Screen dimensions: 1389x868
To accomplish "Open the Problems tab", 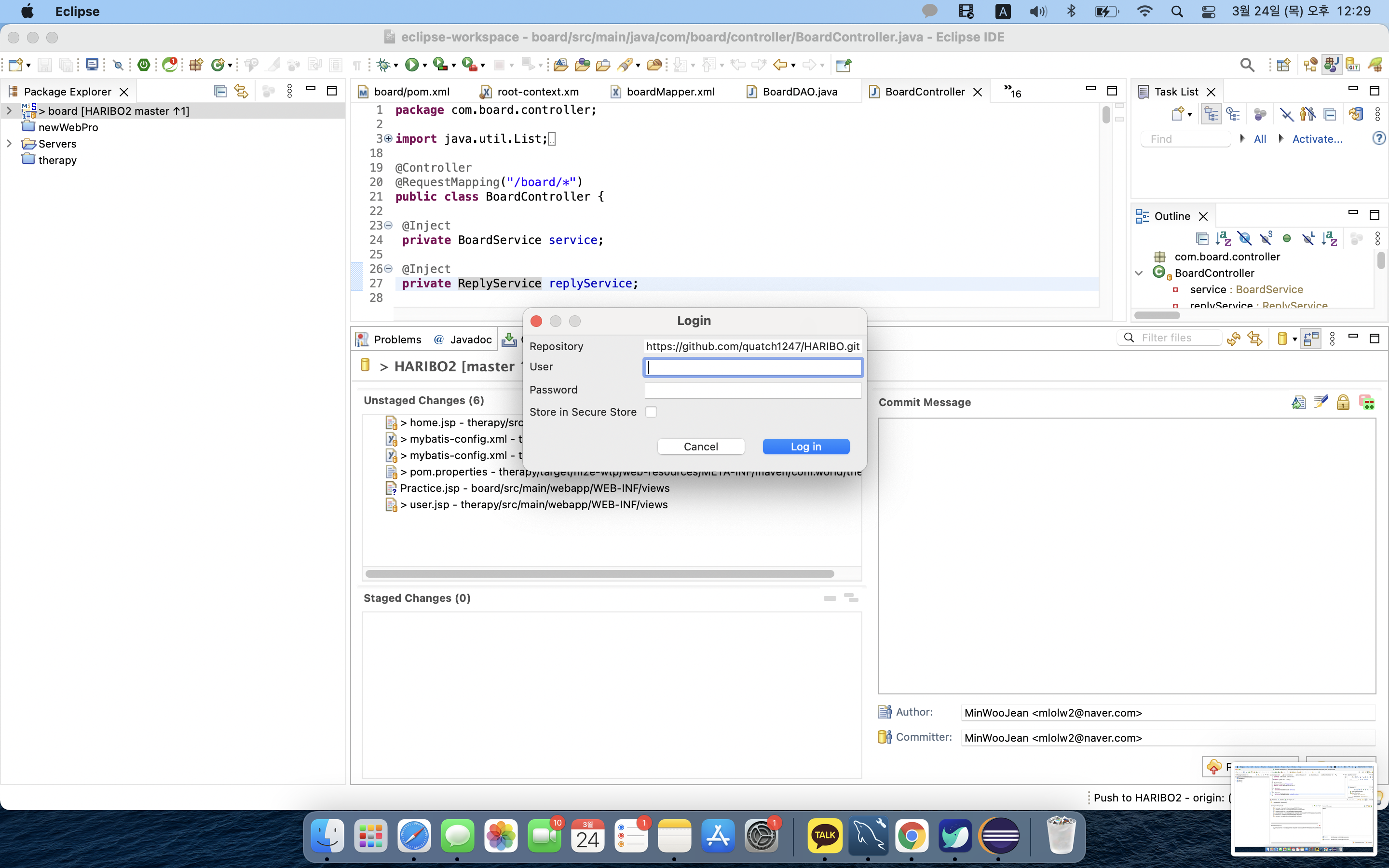I will click(x=396, y=339).
